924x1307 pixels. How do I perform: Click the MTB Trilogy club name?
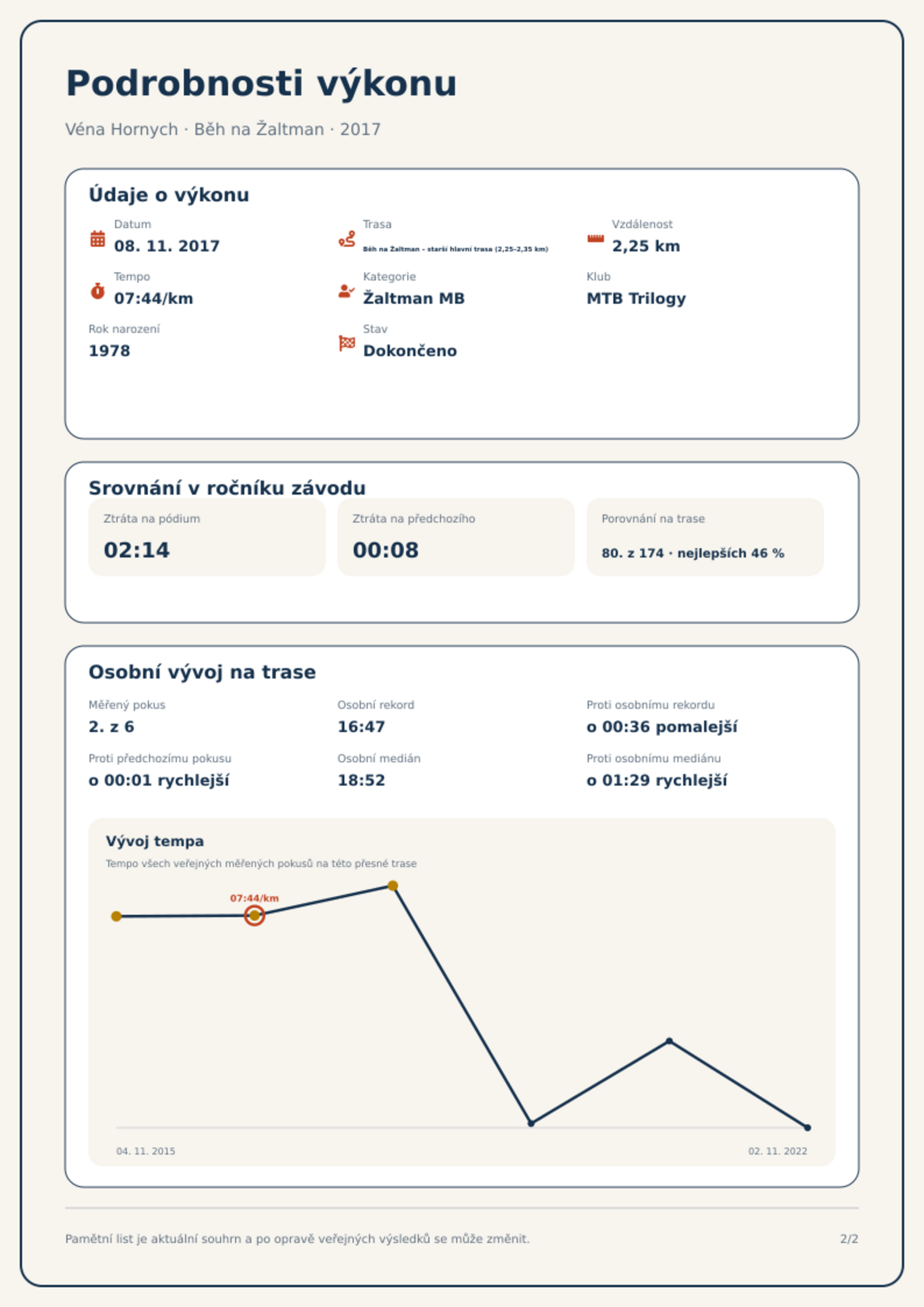click(636, 299)
